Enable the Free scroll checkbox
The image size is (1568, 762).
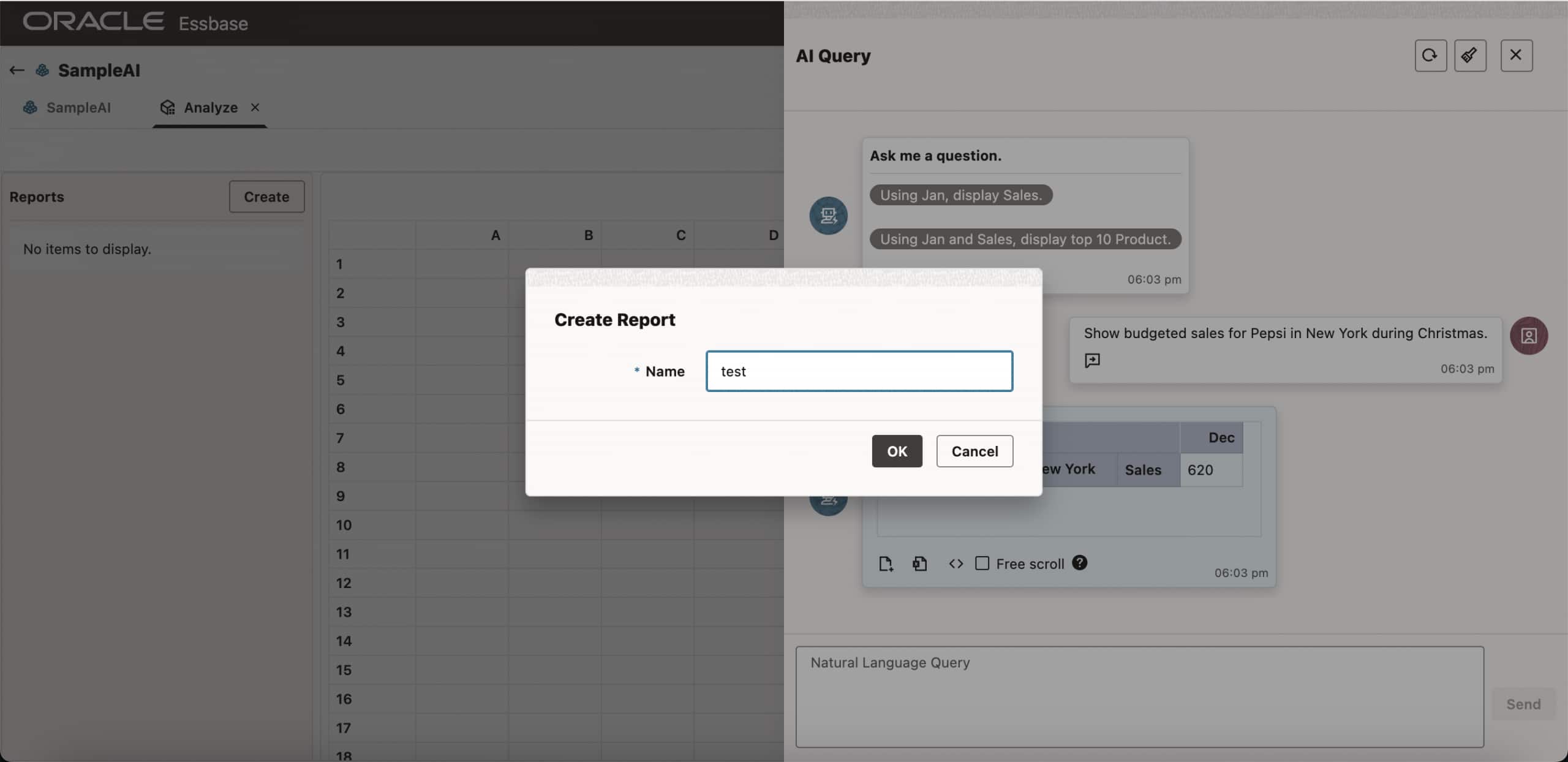pos(982,563)
